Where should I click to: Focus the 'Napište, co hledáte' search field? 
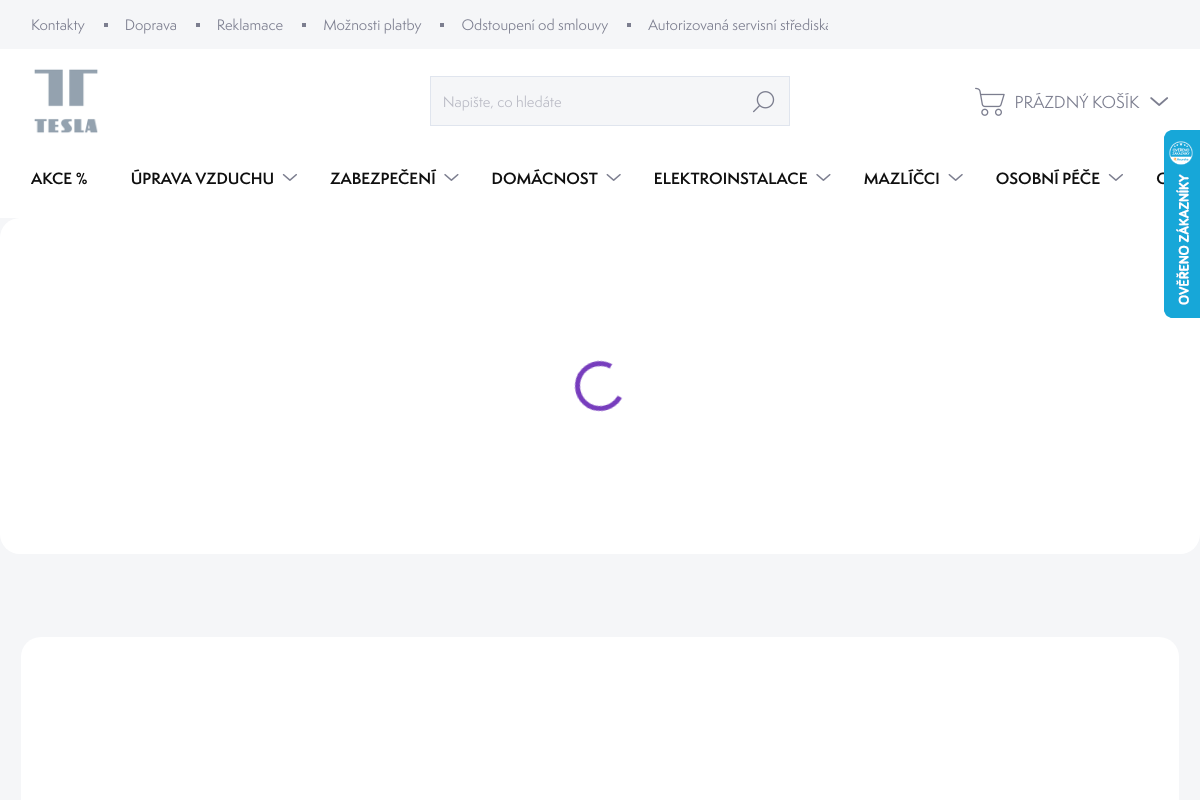(x=590, y=101)
